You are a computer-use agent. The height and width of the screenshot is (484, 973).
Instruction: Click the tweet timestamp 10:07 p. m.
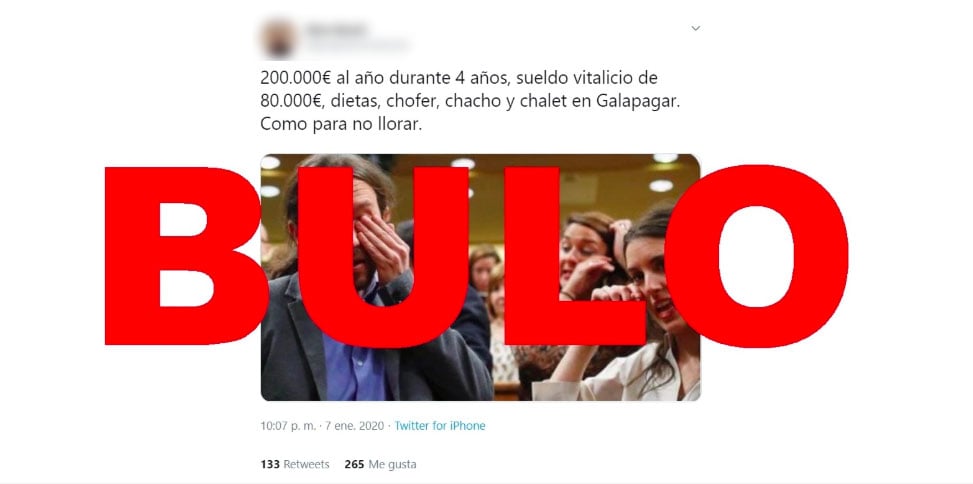pyautogui.click(x=289, y=426)
